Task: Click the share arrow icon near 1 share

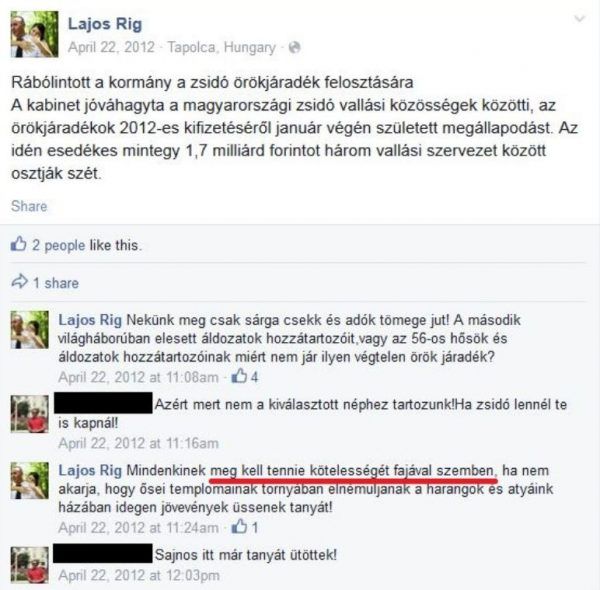Action: click(20, 282)
